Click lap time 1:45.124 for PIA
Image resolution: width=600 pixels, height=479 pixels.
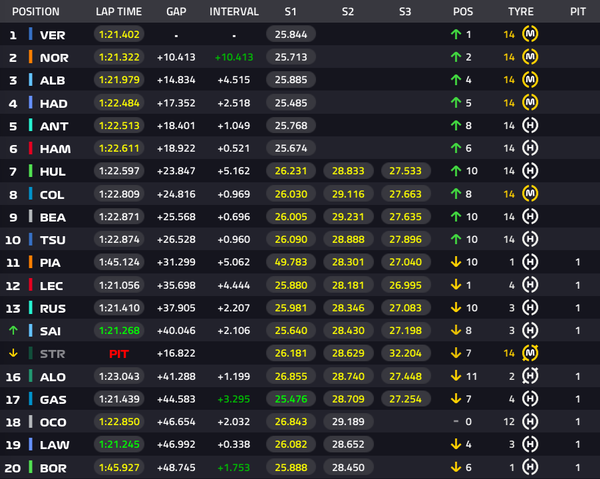point(119,262)
